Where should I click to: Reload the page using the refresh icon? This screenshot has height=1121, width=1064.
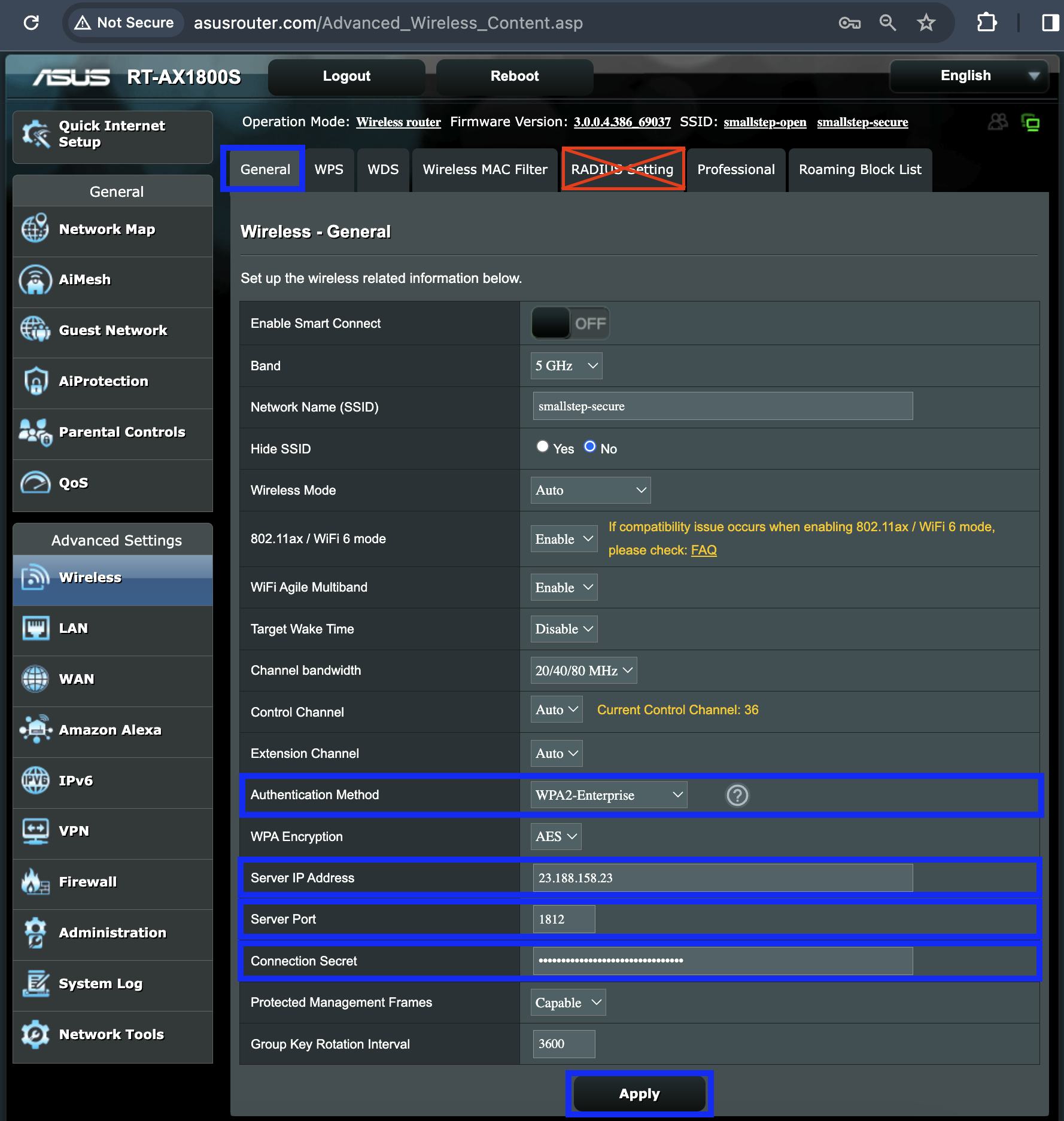point(31,23)
